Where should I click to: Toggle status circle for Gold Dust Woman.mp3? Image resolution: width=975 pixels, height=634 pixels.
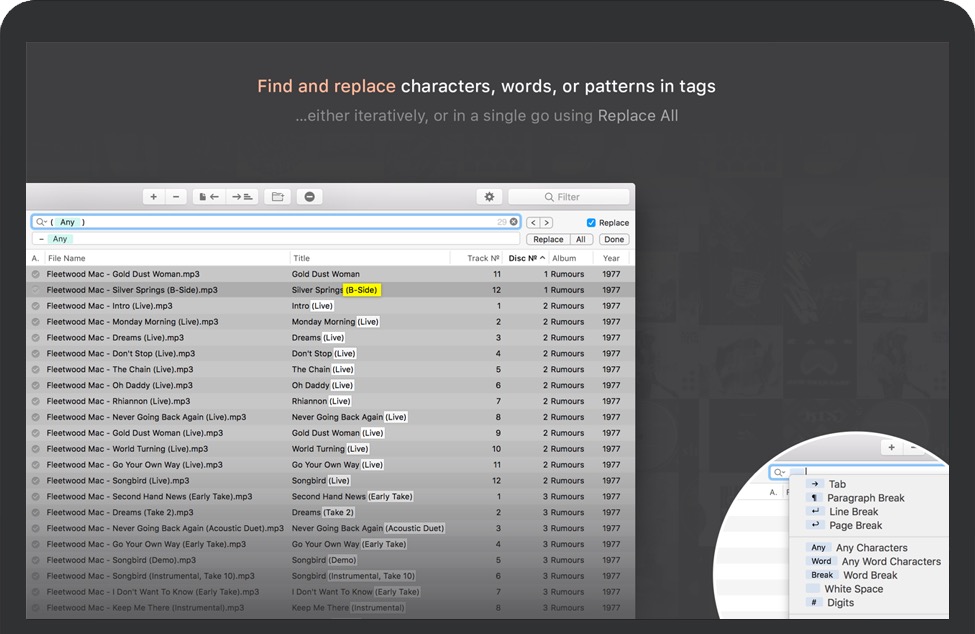pos(36,274)
